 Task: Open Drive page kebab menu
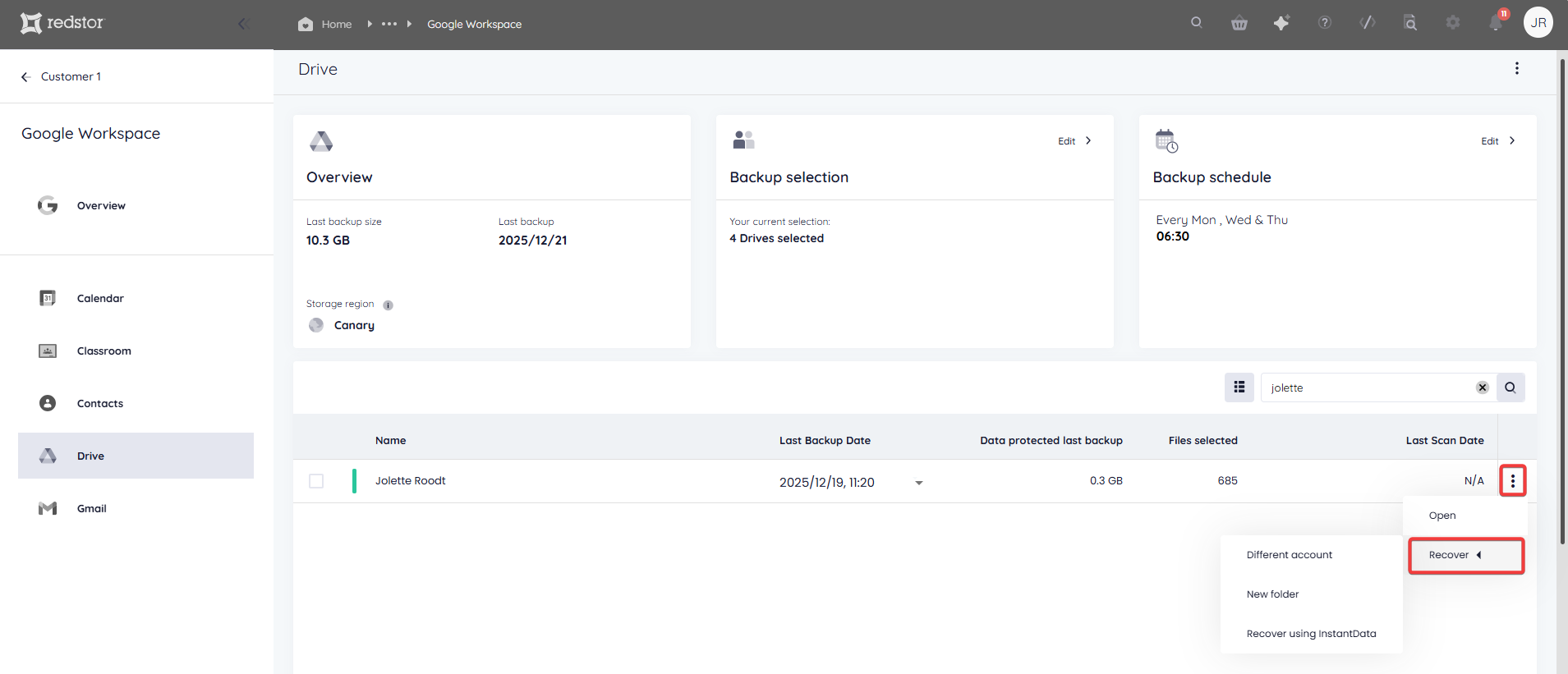click(x=1516, y=69)
